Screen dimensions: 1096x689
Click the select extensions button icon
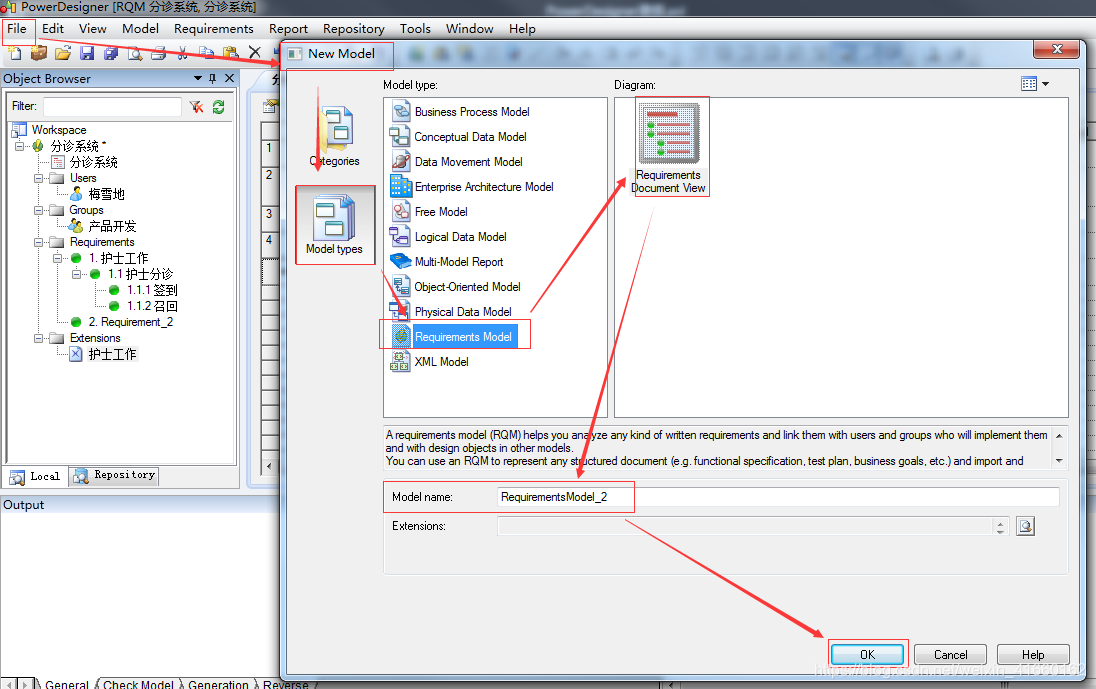1025,526
